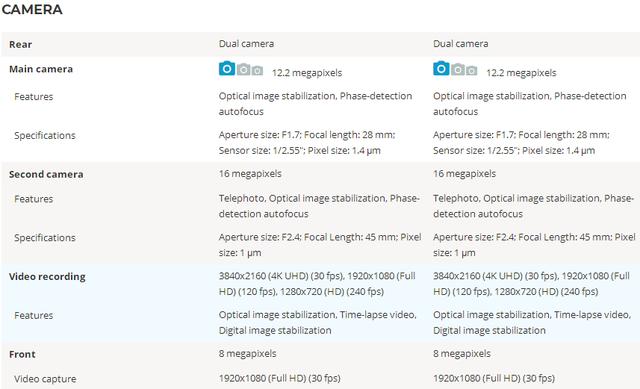640x389 pixels.
Task: Click Features label under Main camera
Action: click(x=33, y=97)
